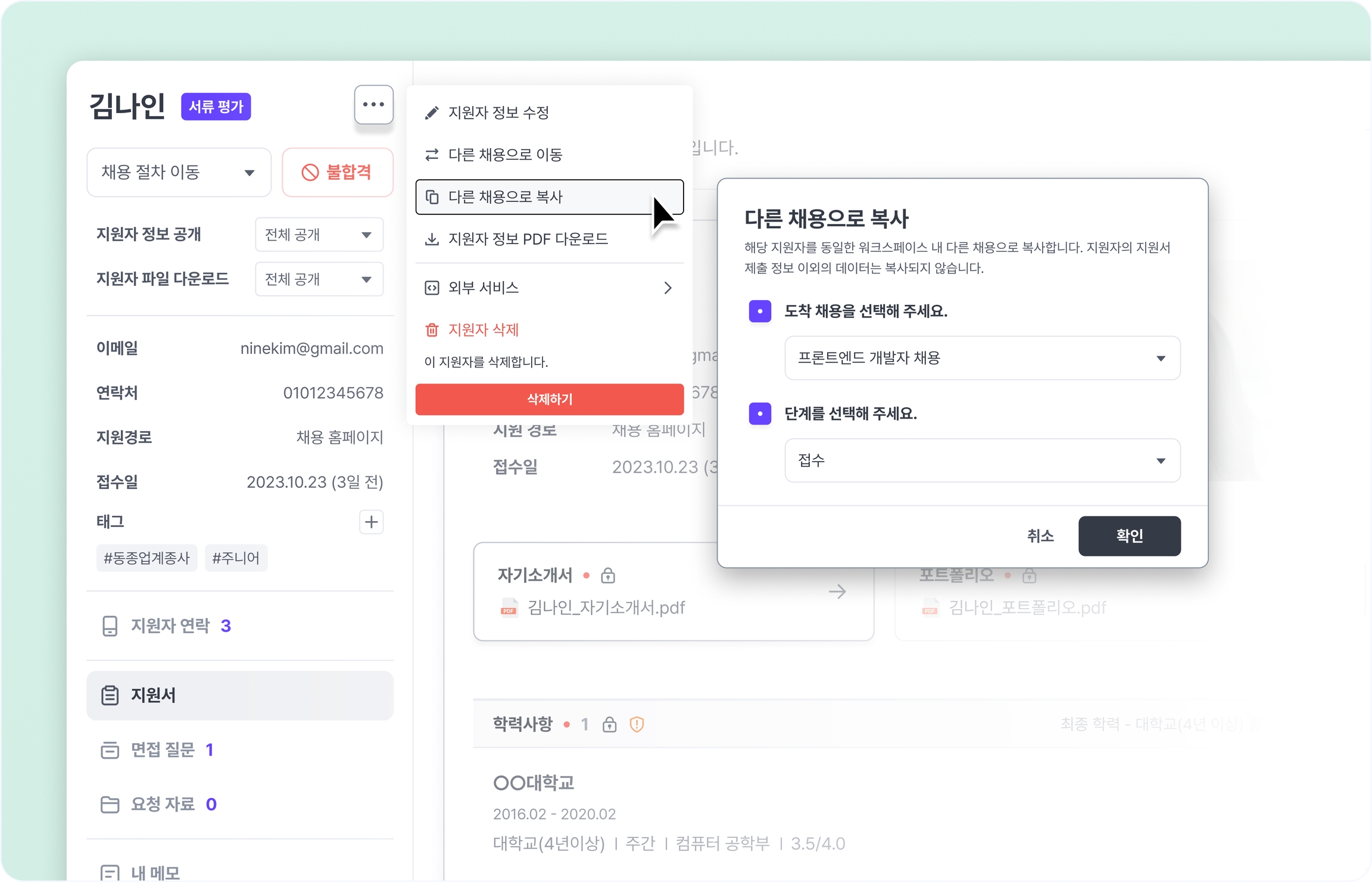Expand the 접수 stage dropdown

pyautogui.click(x=982, y=460)
